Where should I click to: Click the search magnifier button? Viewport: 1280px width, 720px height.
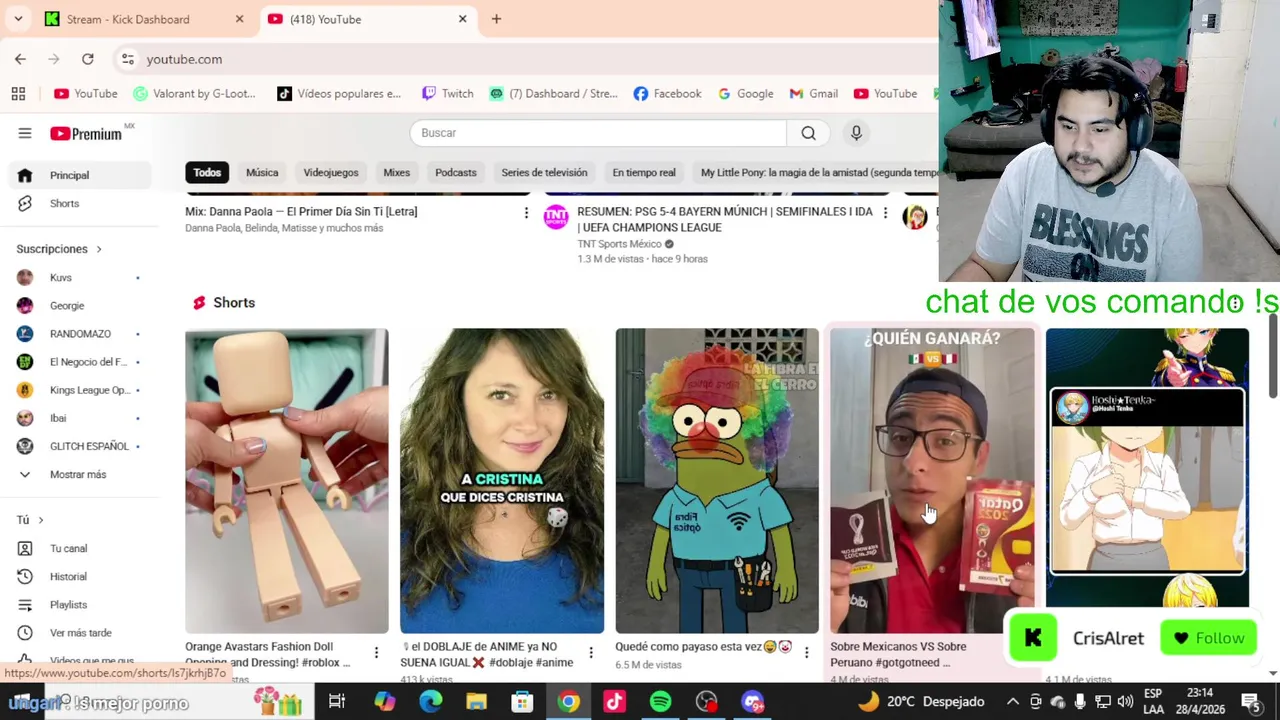pos(808,133)
